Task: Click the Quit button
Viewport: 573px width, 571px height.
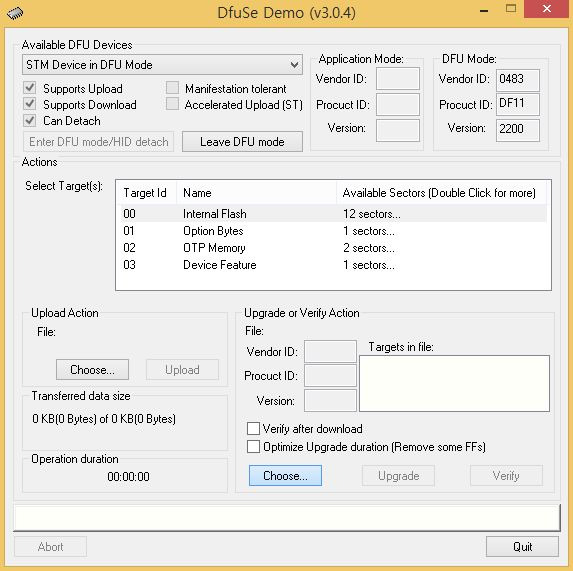Action: 522,547
